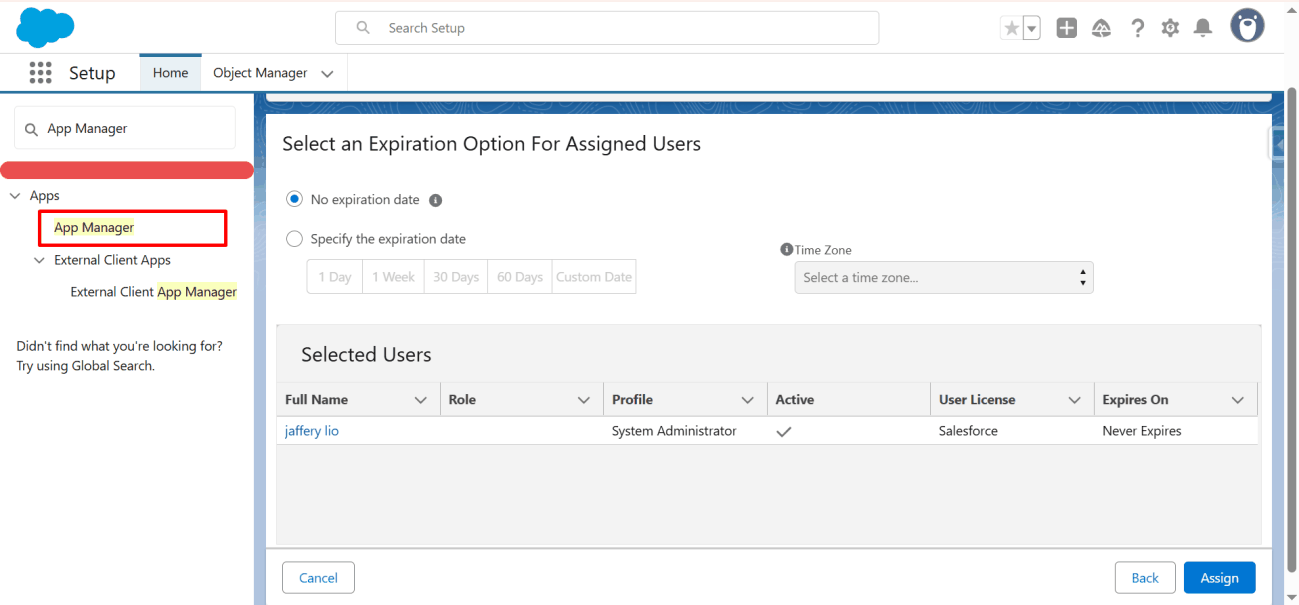
Task: Choose the 60 Days expiration button
Action: 520,277
